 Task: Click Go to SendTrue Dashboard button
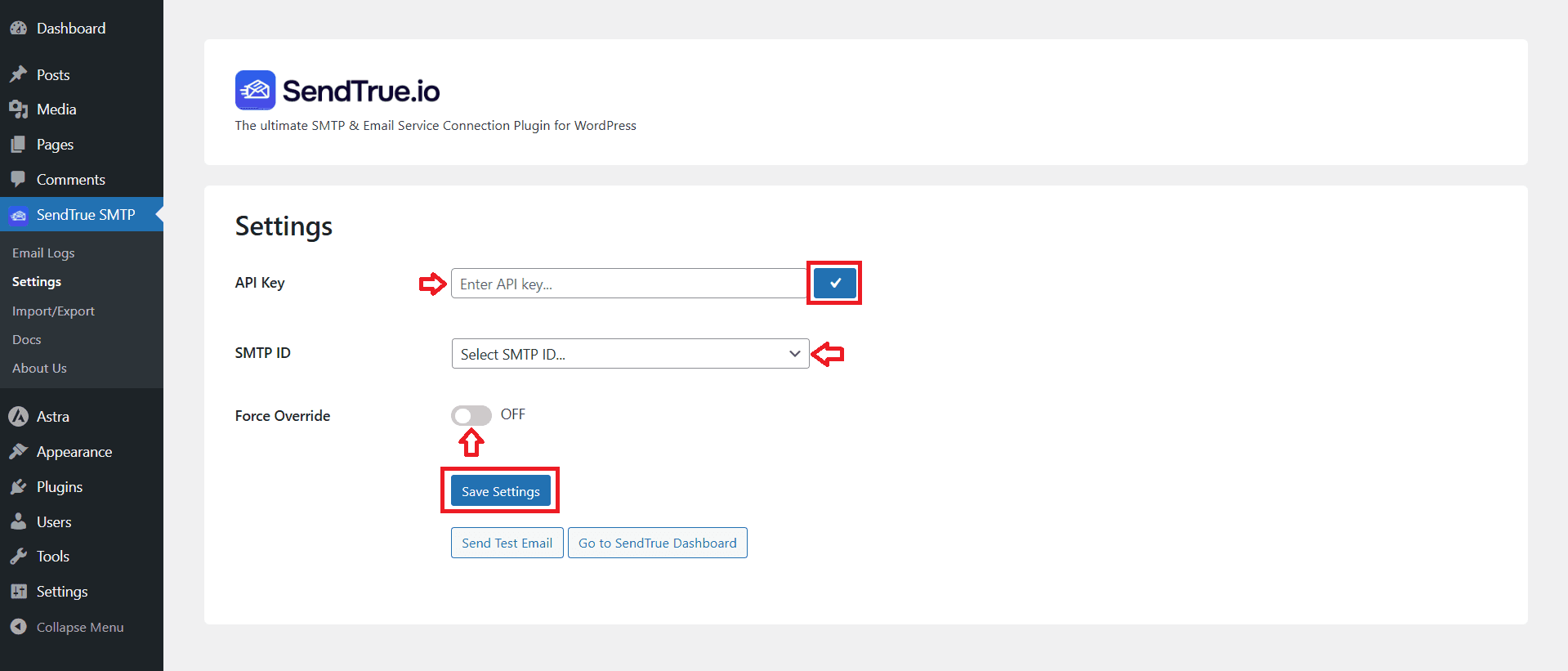point(658,543)
